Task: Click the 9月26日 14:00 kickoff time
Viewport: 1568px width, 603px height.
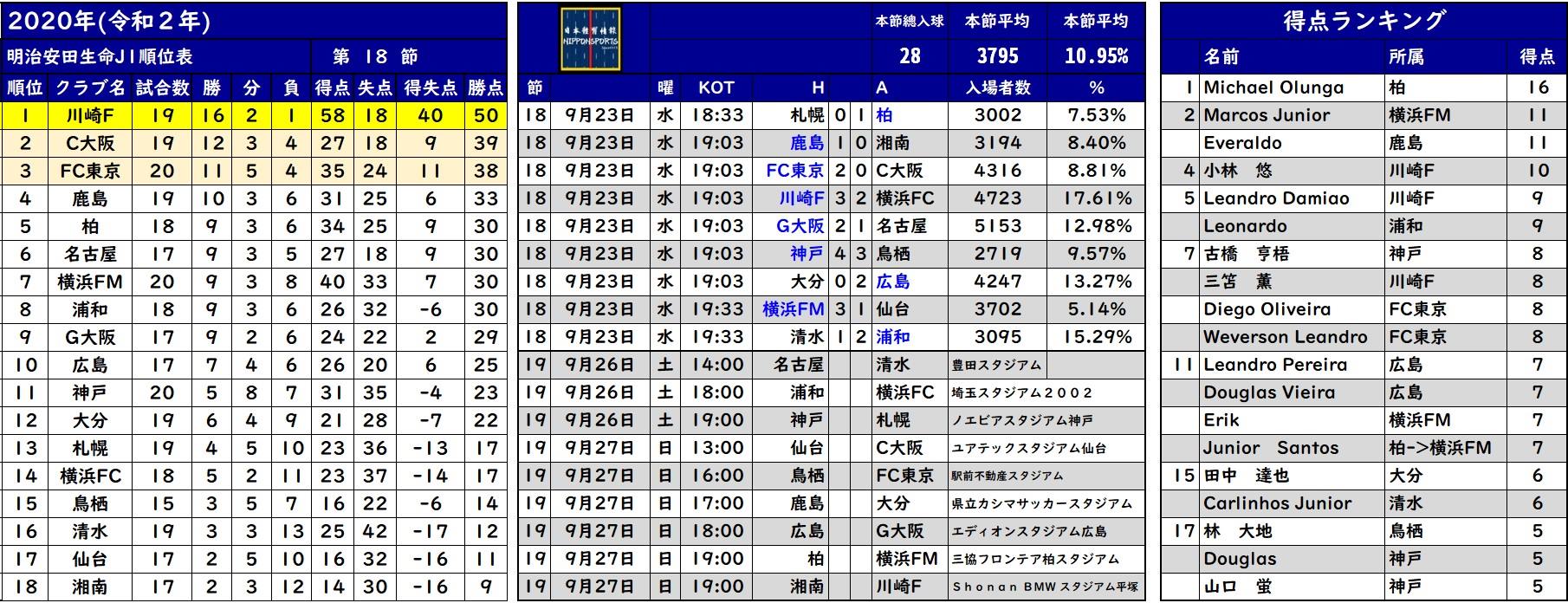Action: pos(717,365)
